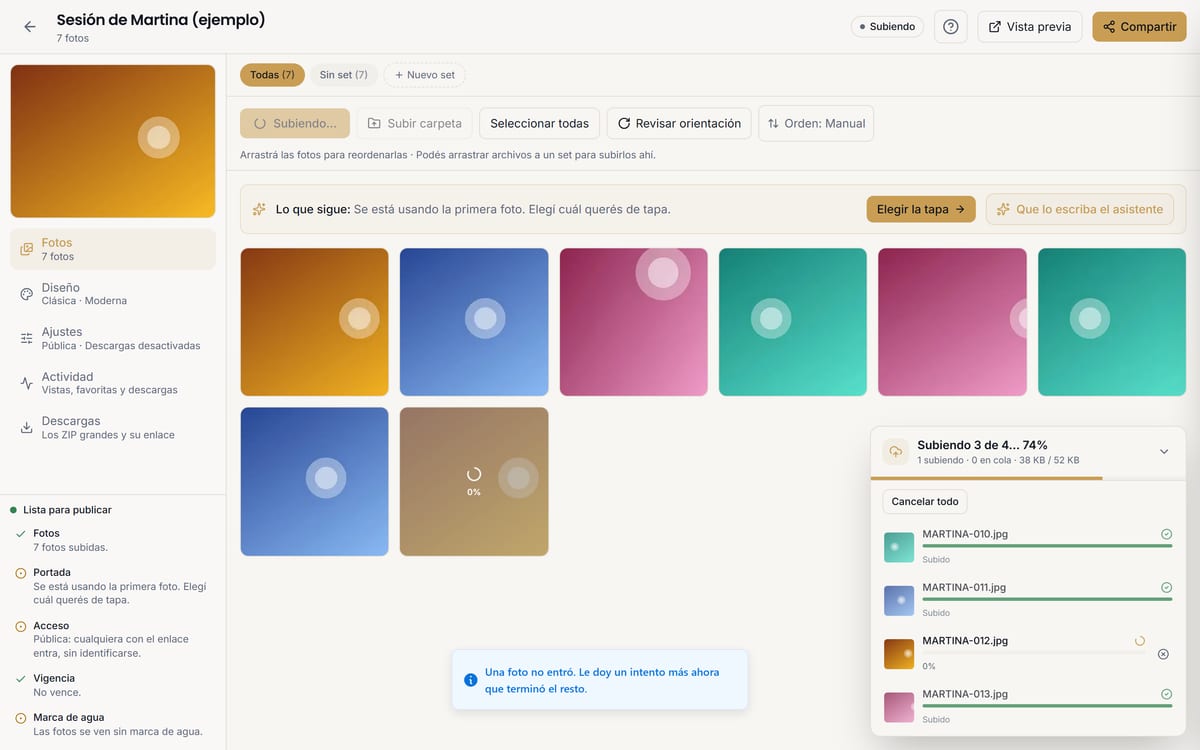Viewport: 1200px width, 750px height.
Task: Click the pending icon beside Portada in checklist
Action: (21, 573)
